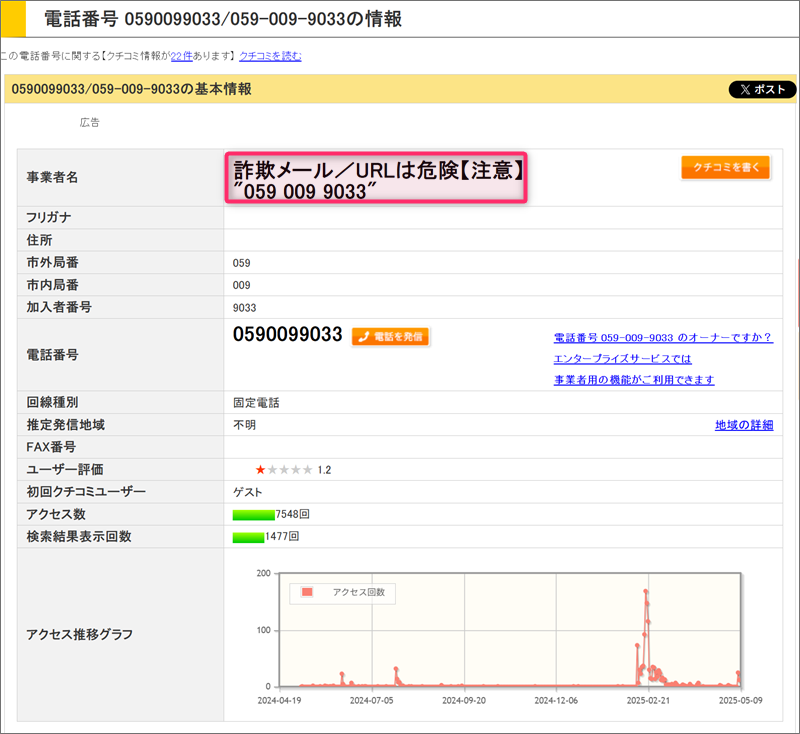
Task: Click the 加入者番号 value 9033
Action: (244, 308)
